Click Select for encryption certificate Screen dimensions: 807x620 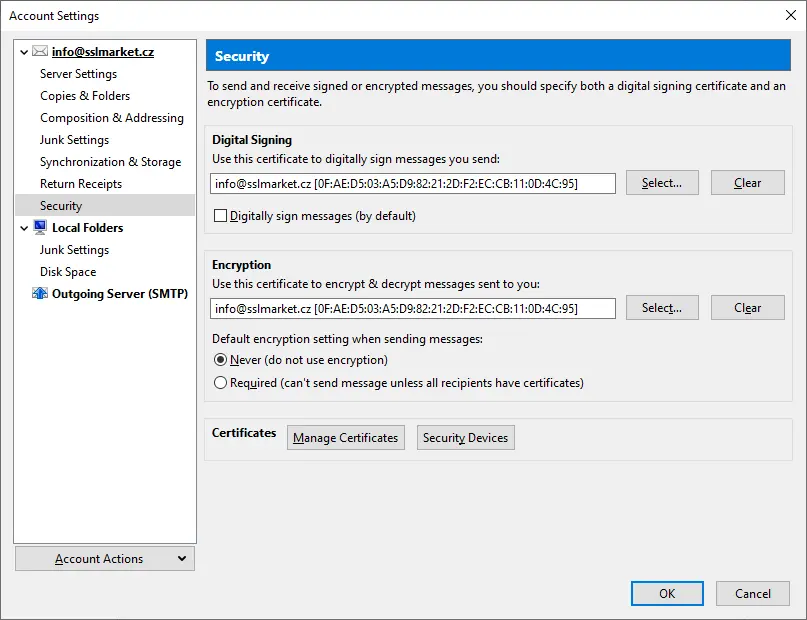click(x=662, y=308)
